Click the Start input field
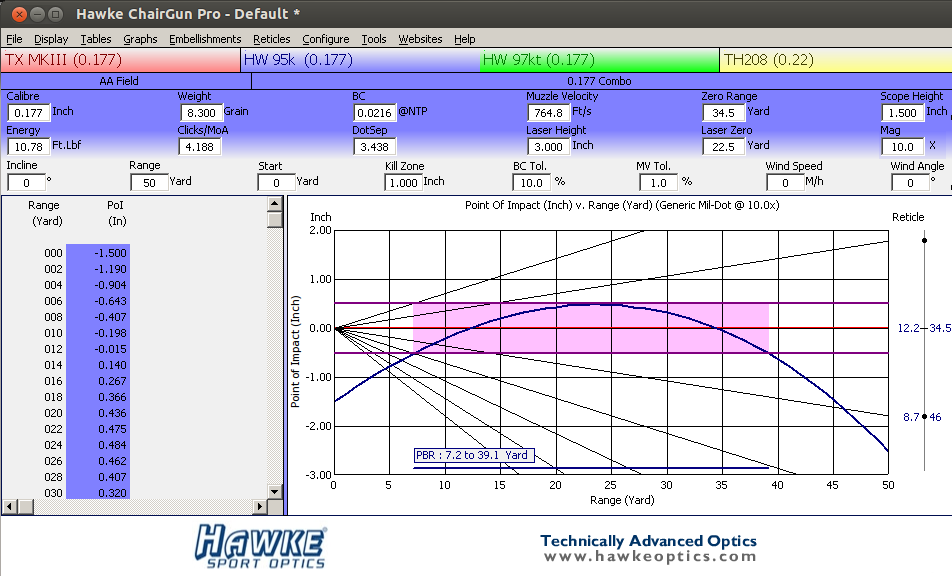This screenshot has height=576, width=952. pos(276,183)
